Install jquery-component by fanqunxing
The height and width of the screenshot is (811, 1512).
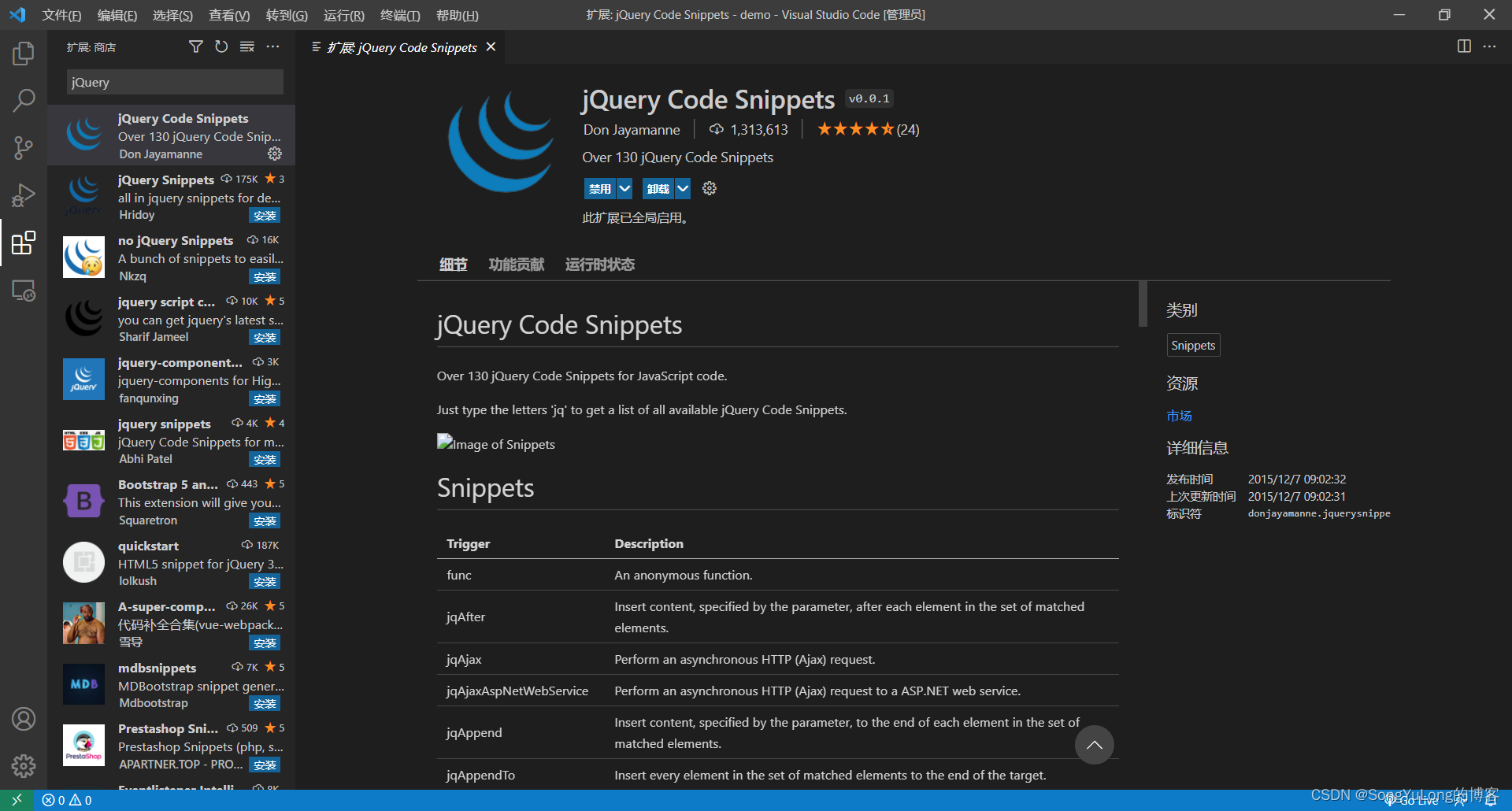pos(265,399)
